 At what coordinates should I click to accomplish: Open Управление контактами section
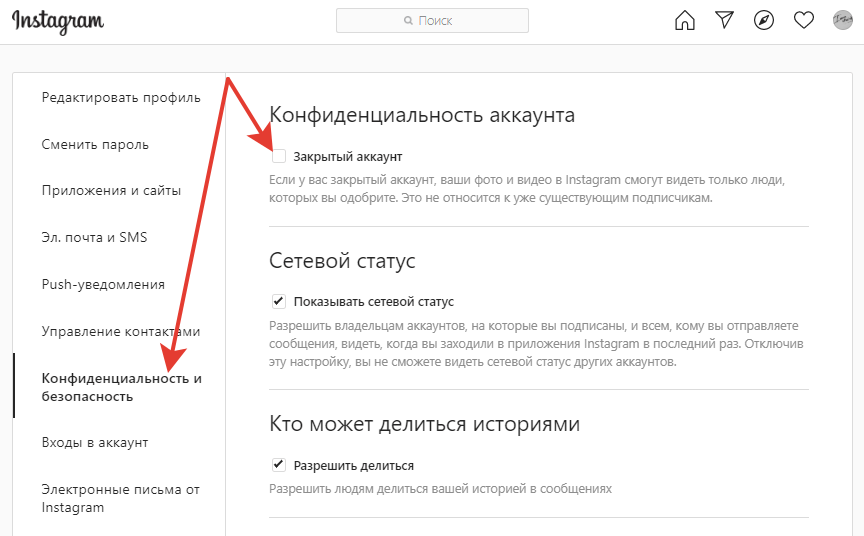[121, 331]
